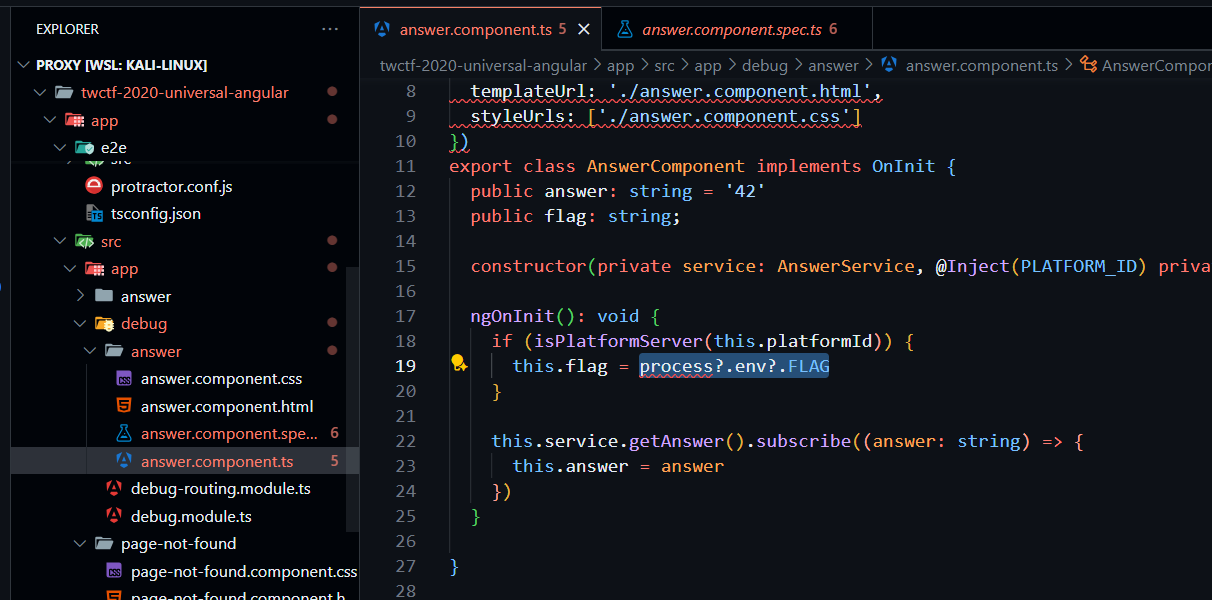Viewport: 1212px width, 600px height.
Task: Click the answer.component.css file icon
Action: click(x=124, y=379)
